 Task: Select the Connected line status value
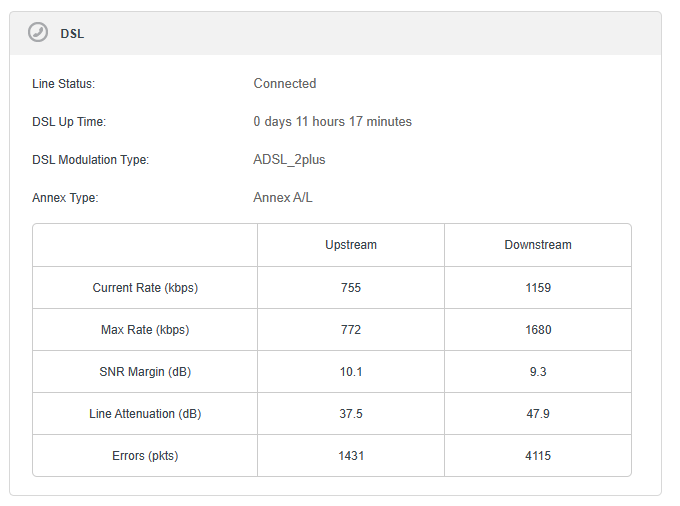(x=284, y=84)
